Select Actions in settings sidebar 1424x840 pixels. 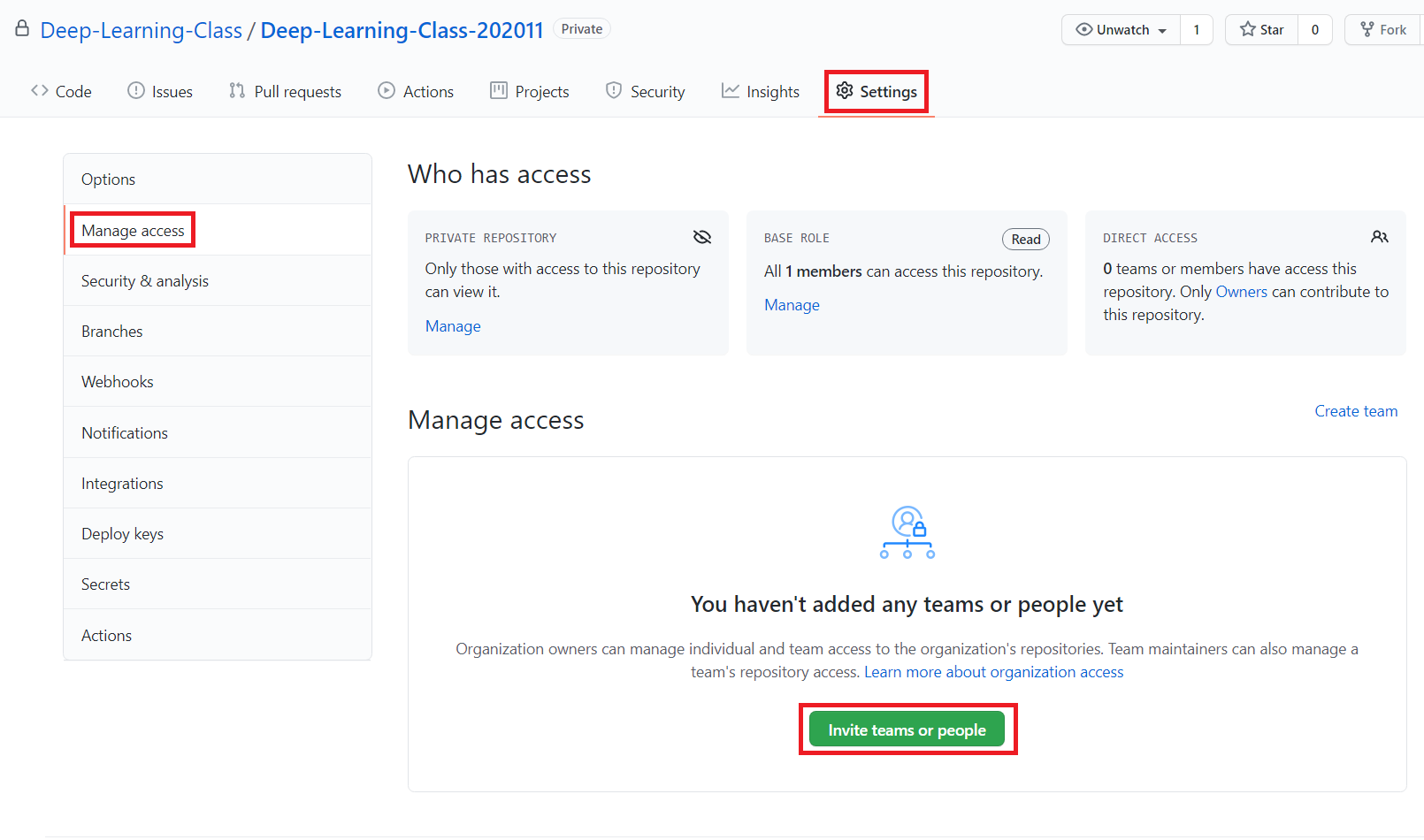218,635
